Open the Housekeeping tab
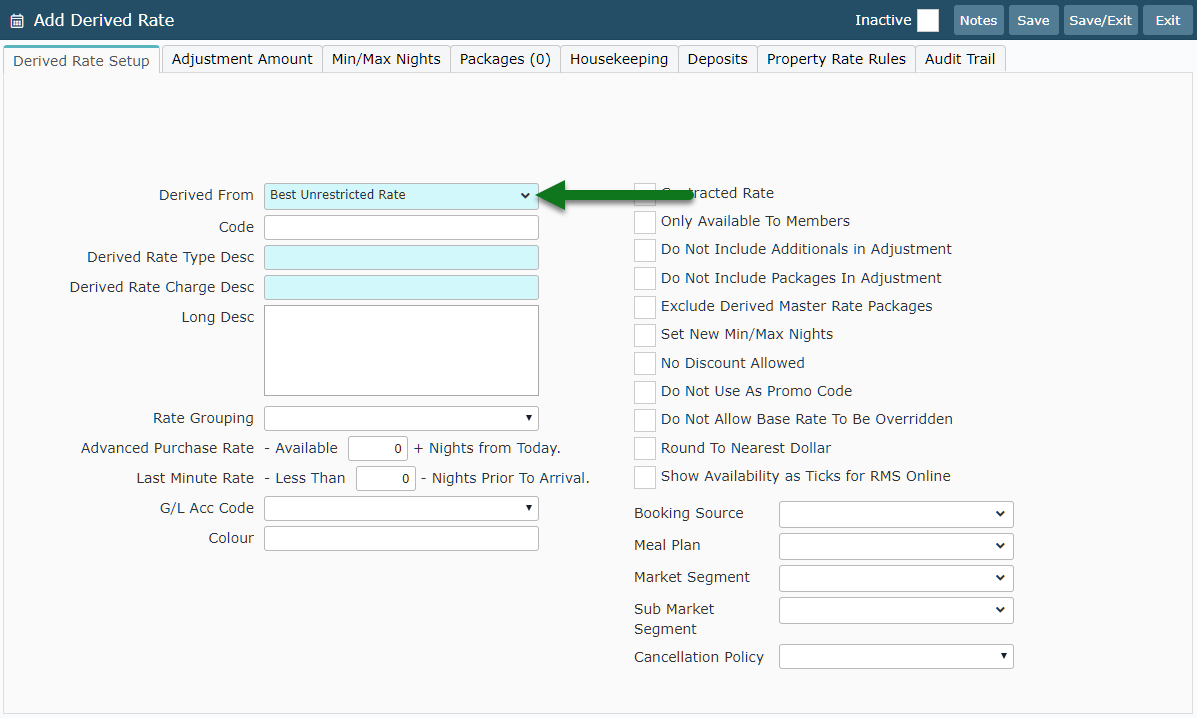Screen dimensions: 1197x718 (619, 59)
